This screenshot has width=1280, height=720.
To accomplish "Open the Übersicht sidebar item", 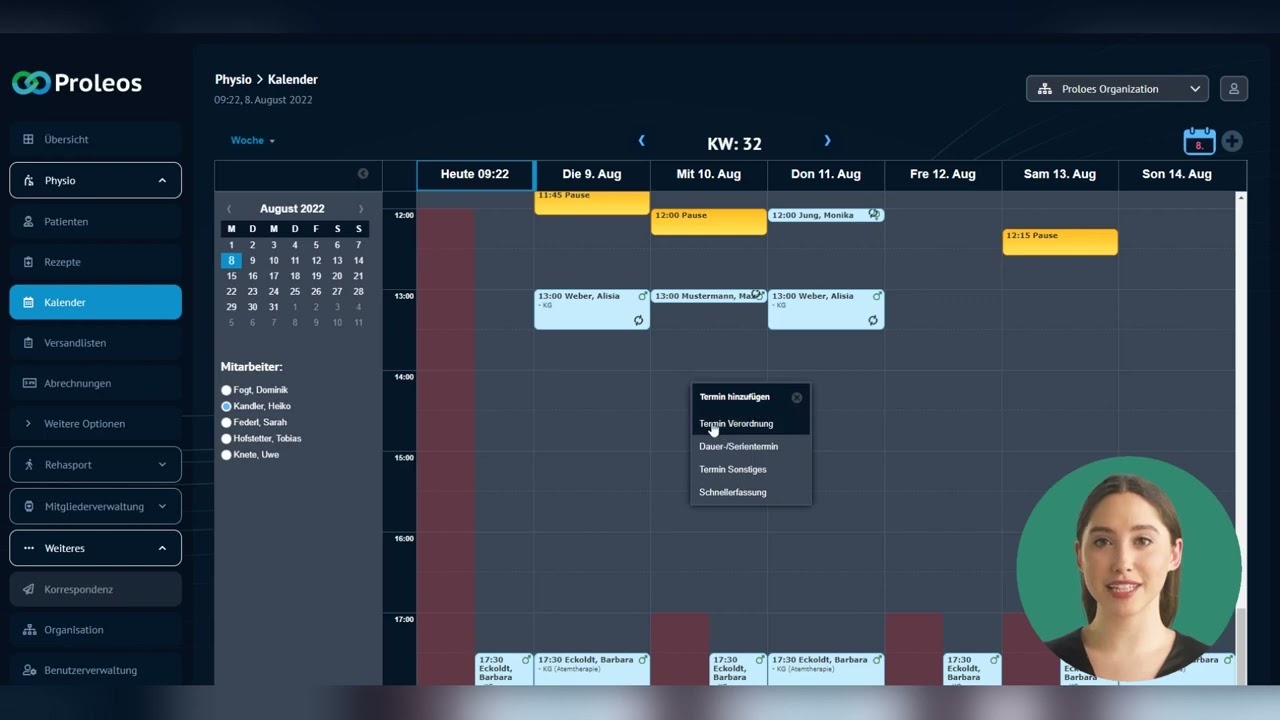I will coord(96,140).
